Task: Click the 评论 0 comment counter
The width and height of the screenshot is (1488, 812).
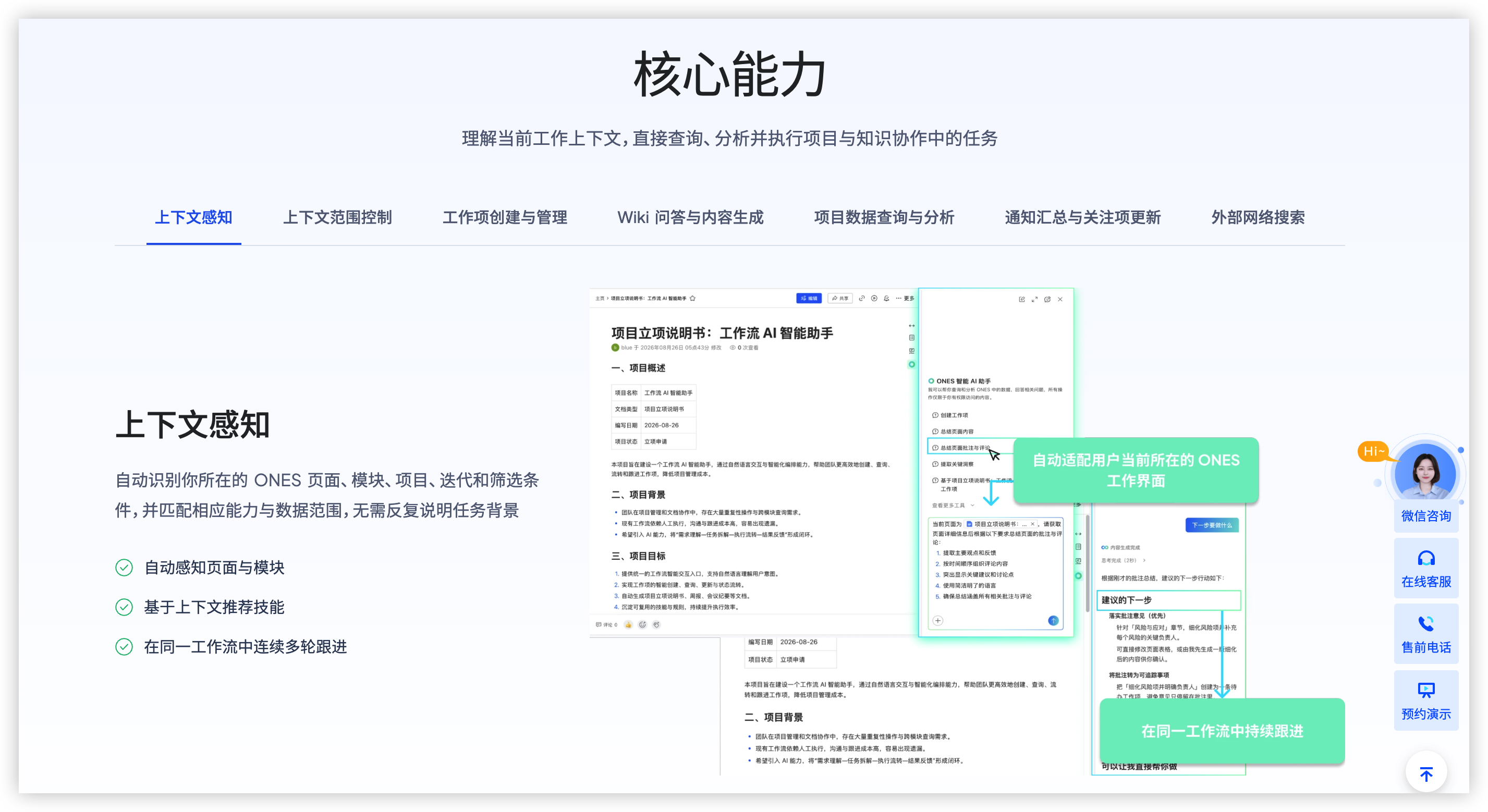Action: click(606, 624)
